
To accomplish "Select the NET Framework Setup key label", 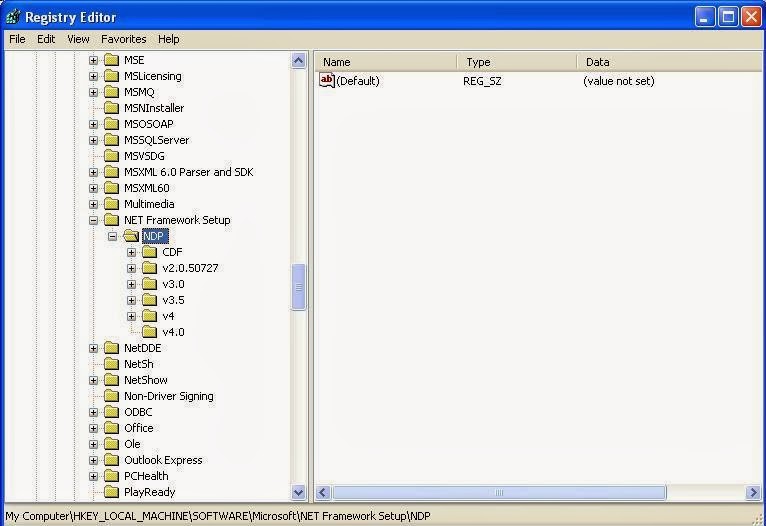I will [x=177, y=220].
